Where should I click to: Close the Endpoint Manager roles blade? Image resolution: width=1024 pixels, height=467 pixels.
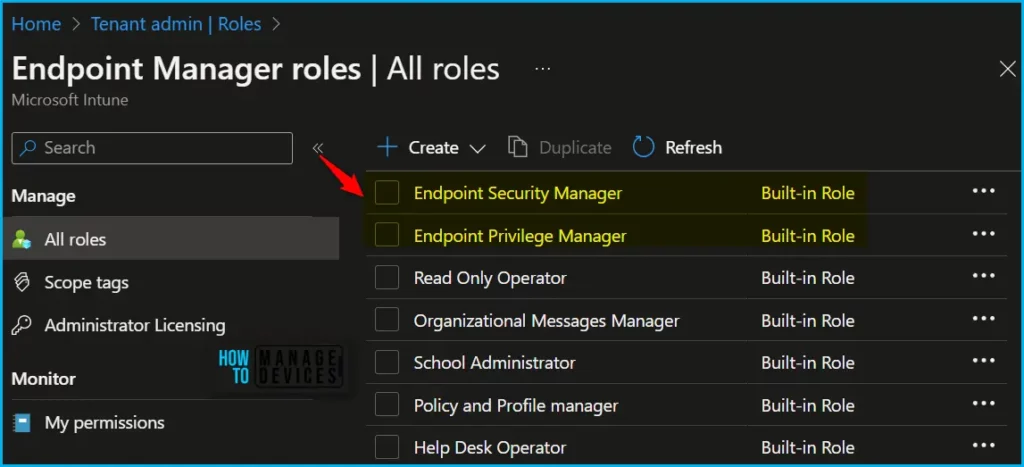click(1008, 69)
